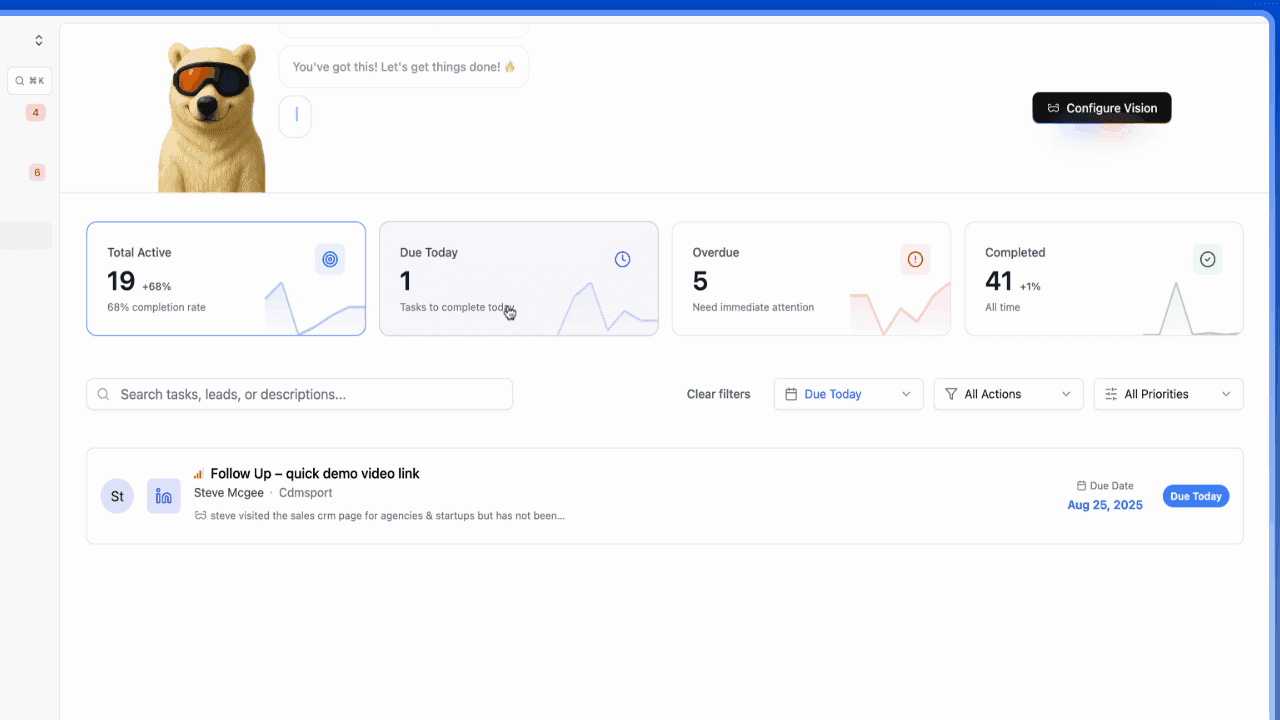
Task: Click the Steve Mcgee lead name
Action: click(229, 493)
